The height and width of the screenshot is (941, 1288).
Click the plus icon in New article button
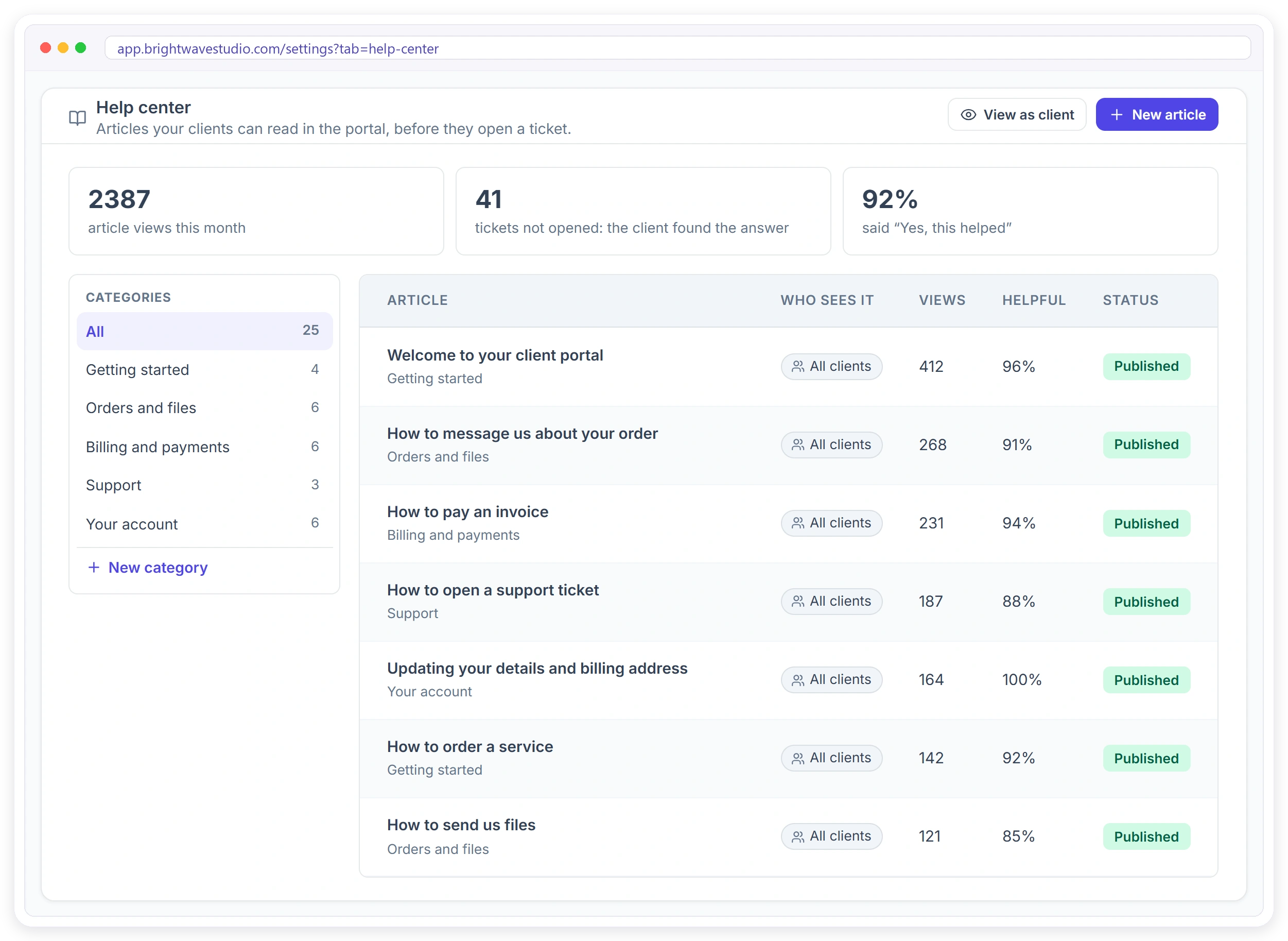[1117, 114]
